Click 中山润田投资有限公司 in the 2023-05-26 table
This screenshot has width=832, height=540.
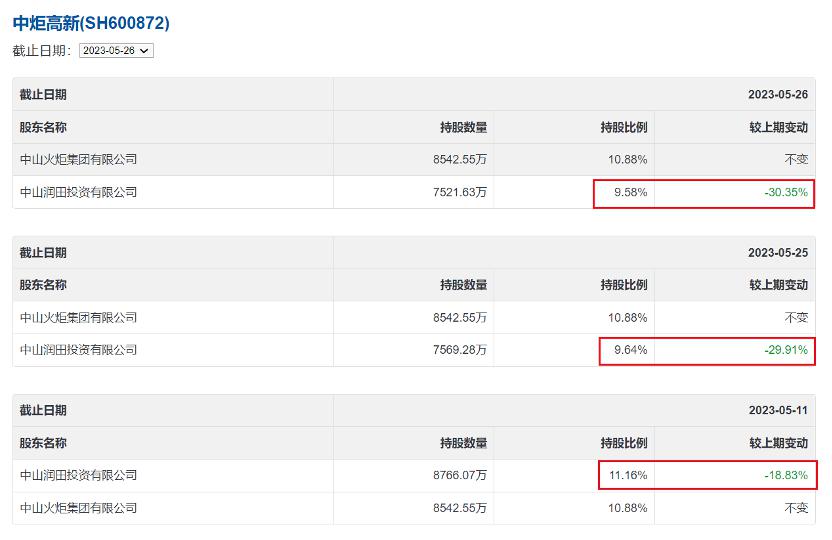78,192
